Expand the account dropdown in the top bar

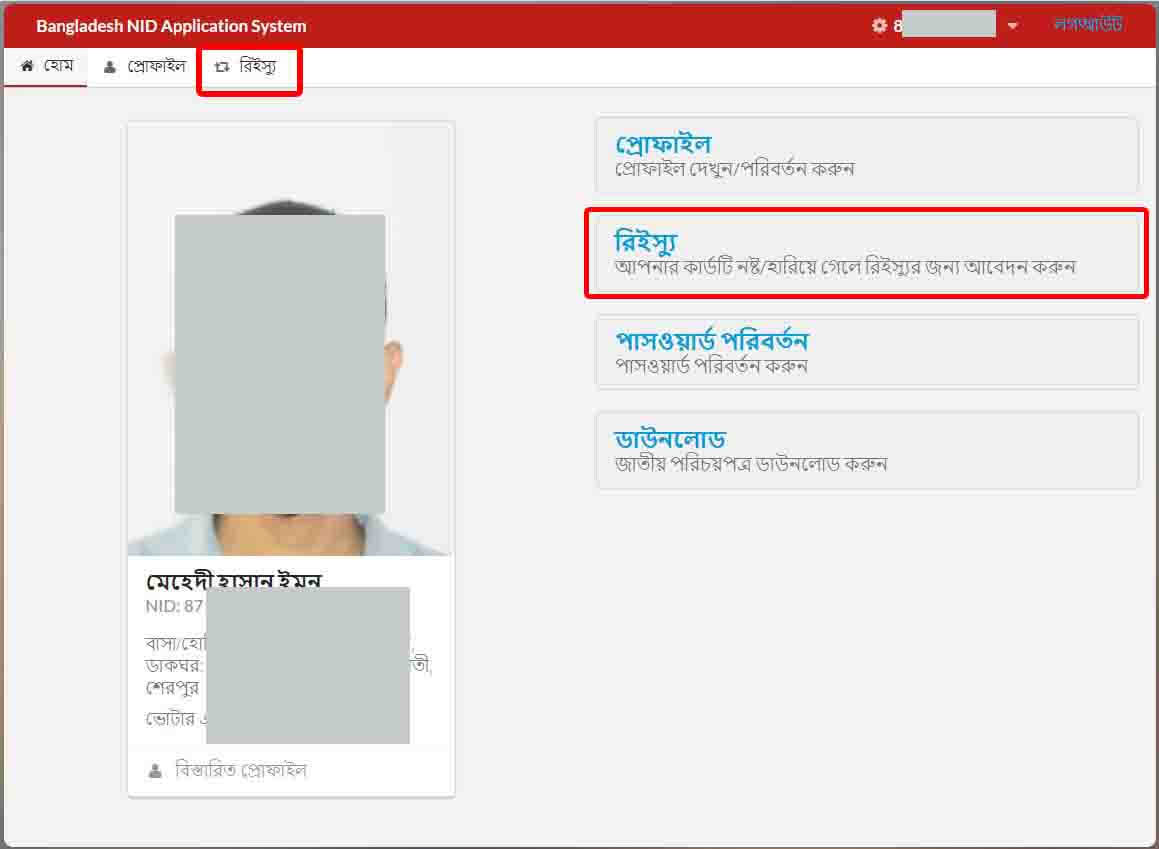coord(1013,26)
